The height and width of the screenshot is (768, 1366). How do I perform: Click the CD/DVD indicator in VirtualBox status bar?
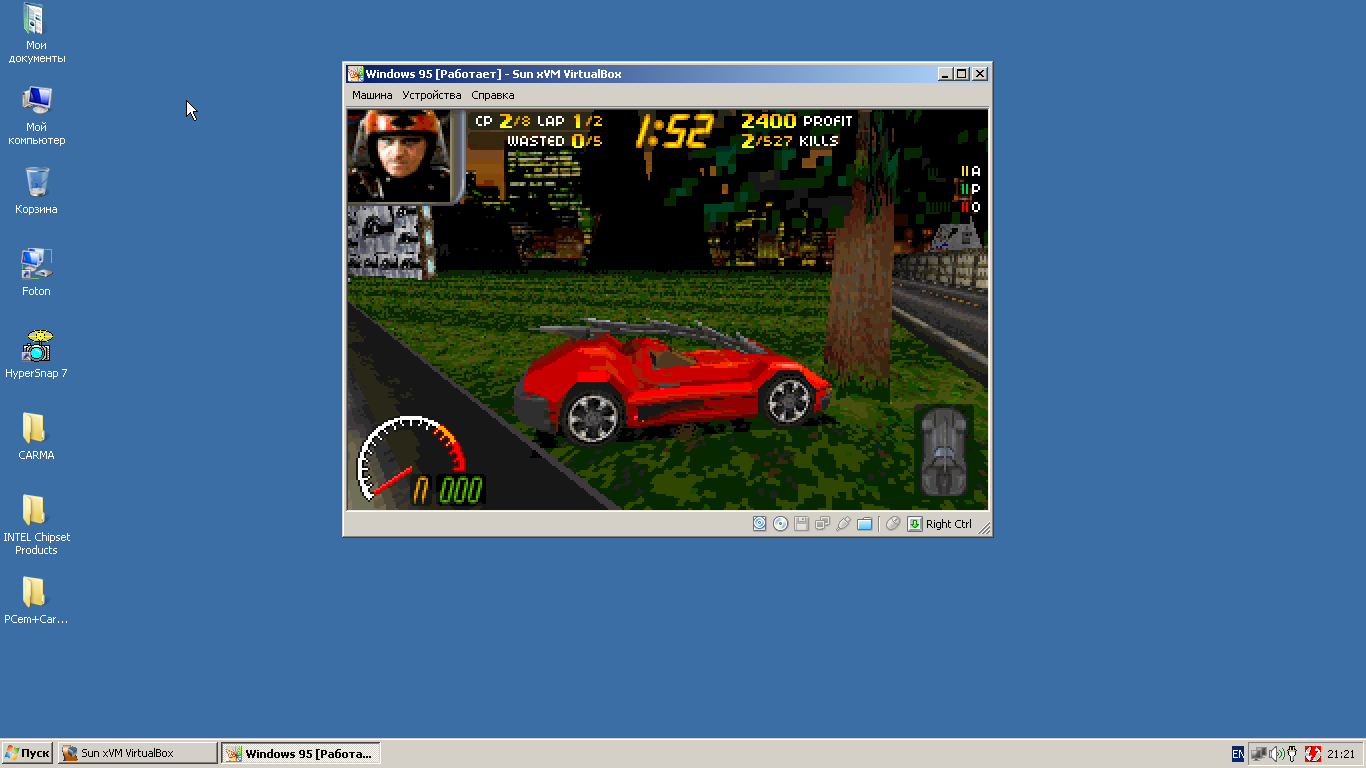click(781, 523)
